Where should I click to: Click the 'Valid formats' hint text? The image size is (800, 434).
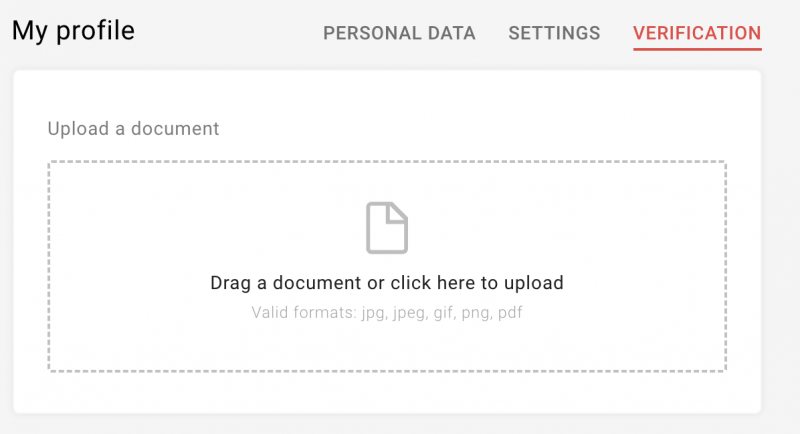tap(387, 312)
